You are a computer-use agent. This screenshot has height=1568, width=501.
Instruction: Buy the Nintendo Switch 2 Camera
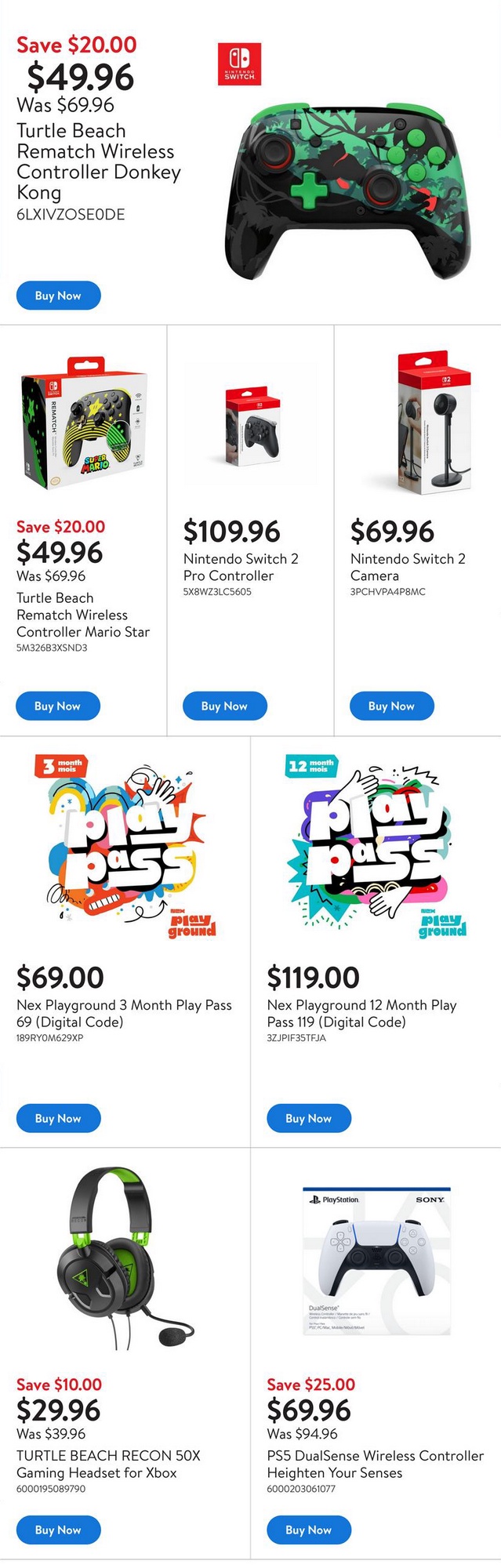pos(391,706)
